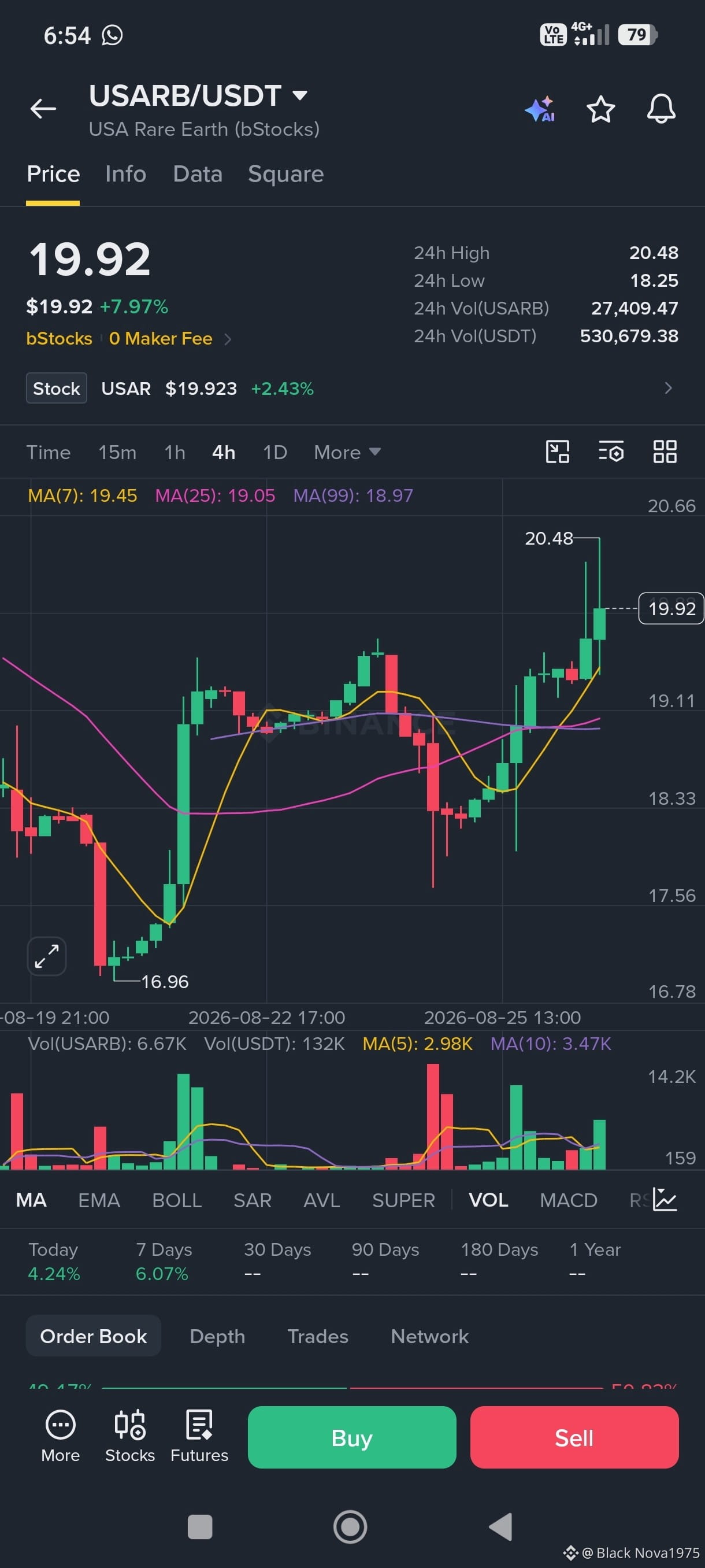Open chart drawing tools icon
This screenshot has height=1568, width=705.
coord(557,452)
